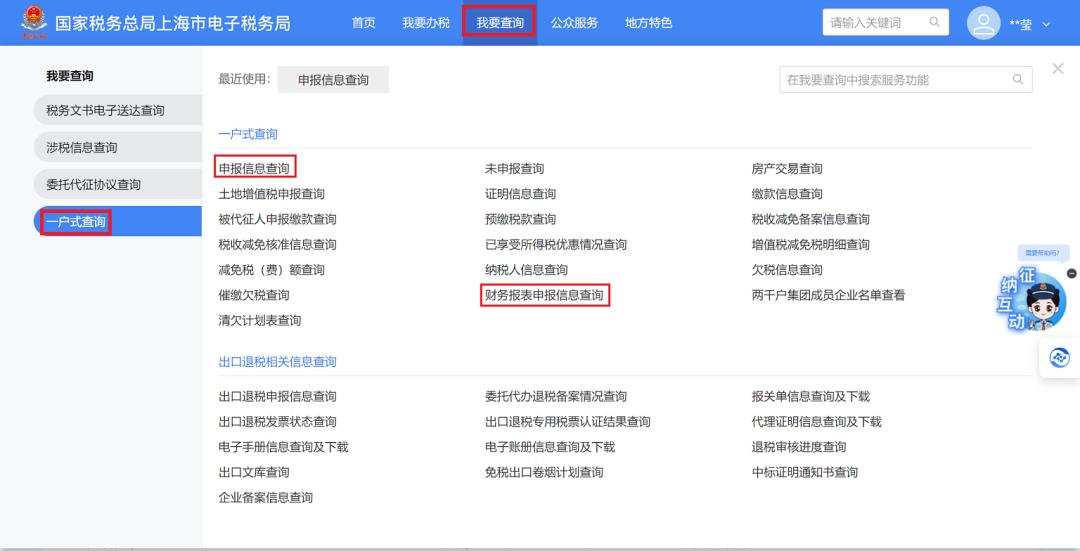Screen dimensions: 1080x551
Task: Open the 缴款信息查询 link
Action: coord(787,194)
